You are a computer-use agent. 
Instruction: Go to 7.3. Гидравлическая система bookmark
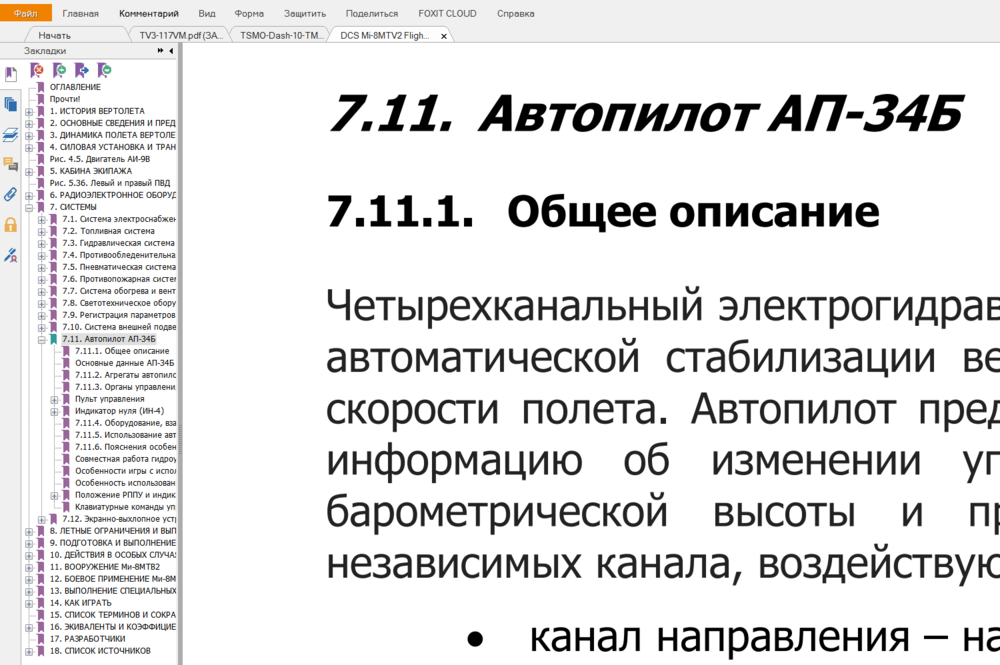[119, 244]
